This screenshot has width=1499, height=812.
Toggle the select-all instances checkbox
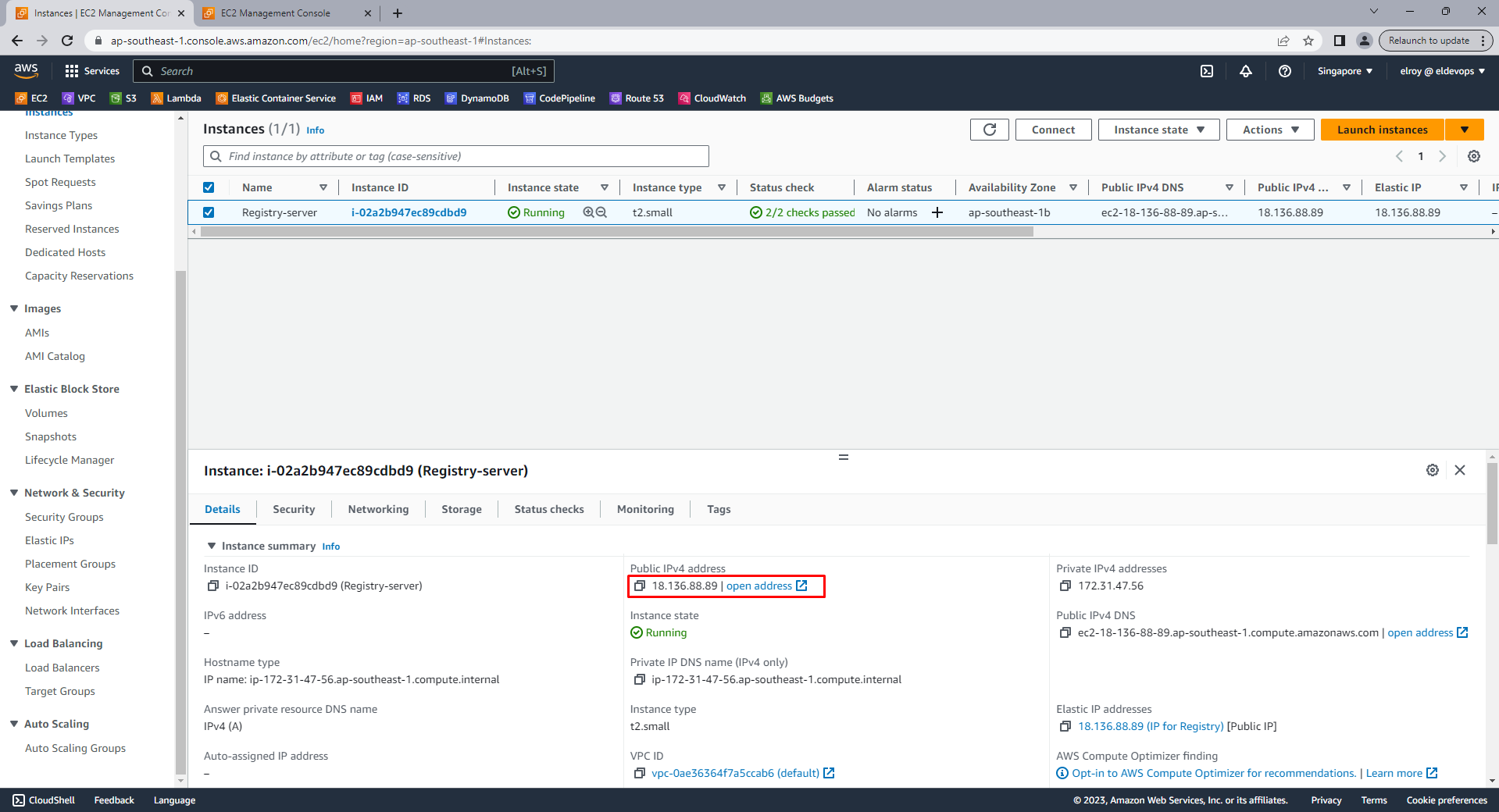tap(209, 187)
